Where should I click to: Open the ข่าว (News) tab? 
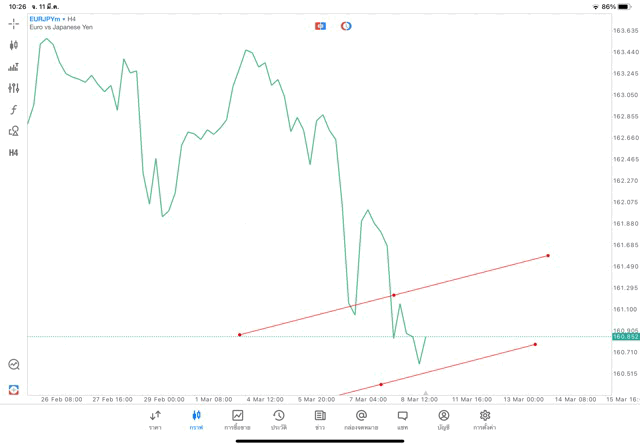(320, 419)
